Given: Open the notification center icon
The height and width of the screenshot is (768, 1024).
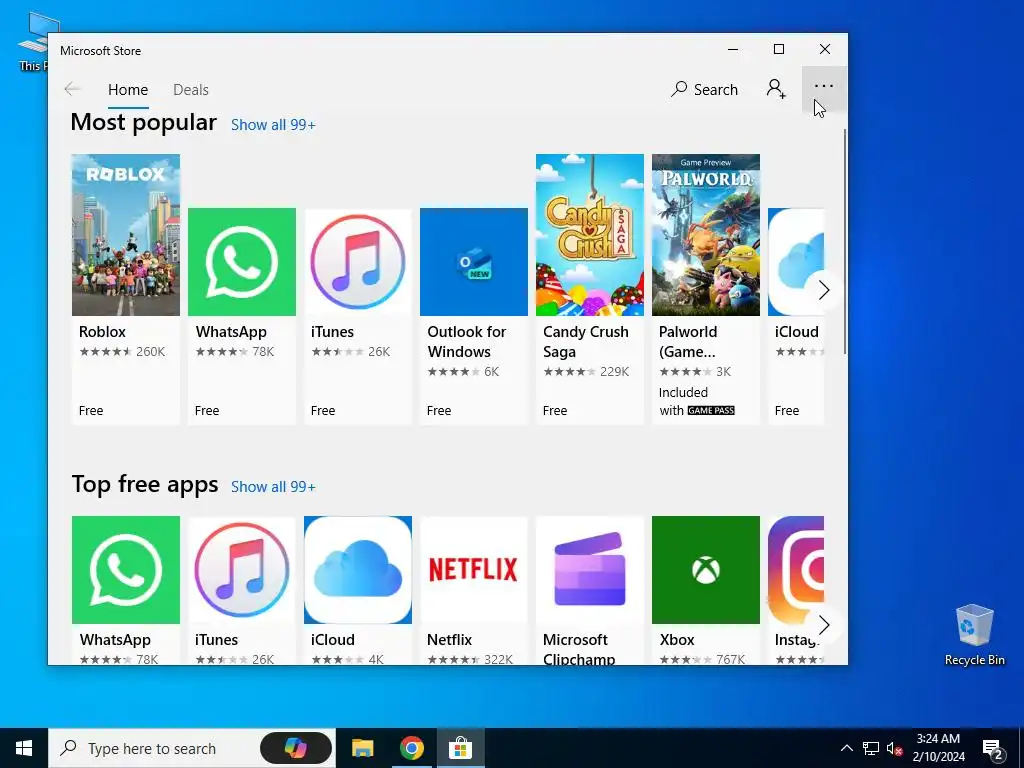Looking at the screenshot, I should (x=993, y=748).
